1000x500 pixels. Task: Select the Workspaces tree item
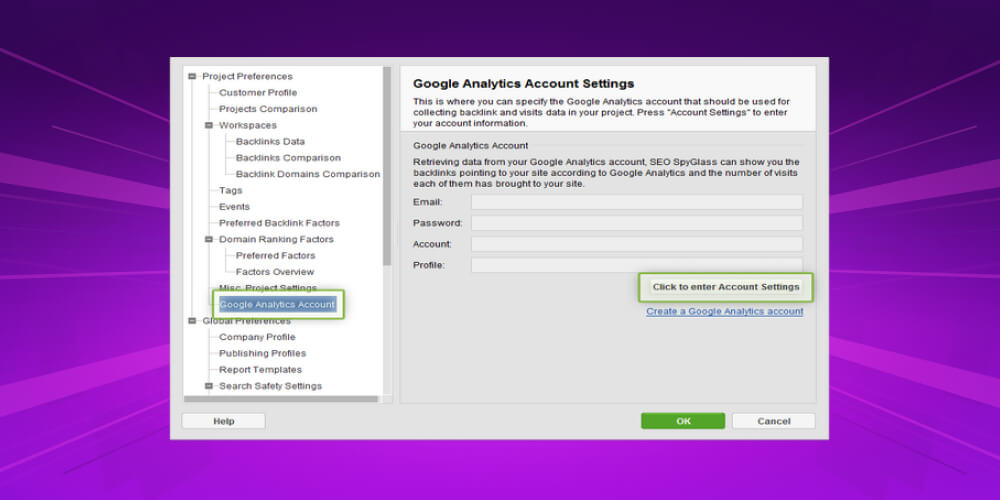tap(247, 126)
